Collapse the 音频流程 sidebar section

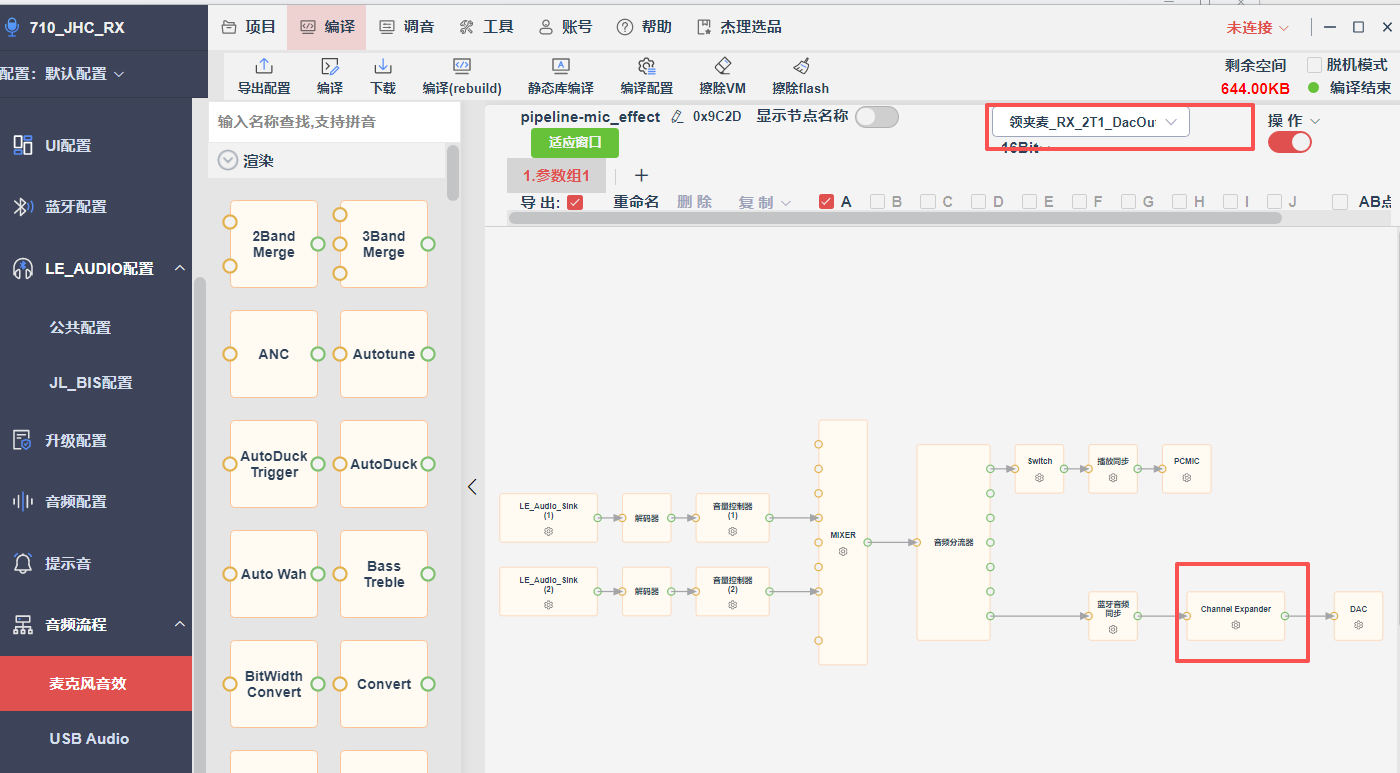click(180, 624)
